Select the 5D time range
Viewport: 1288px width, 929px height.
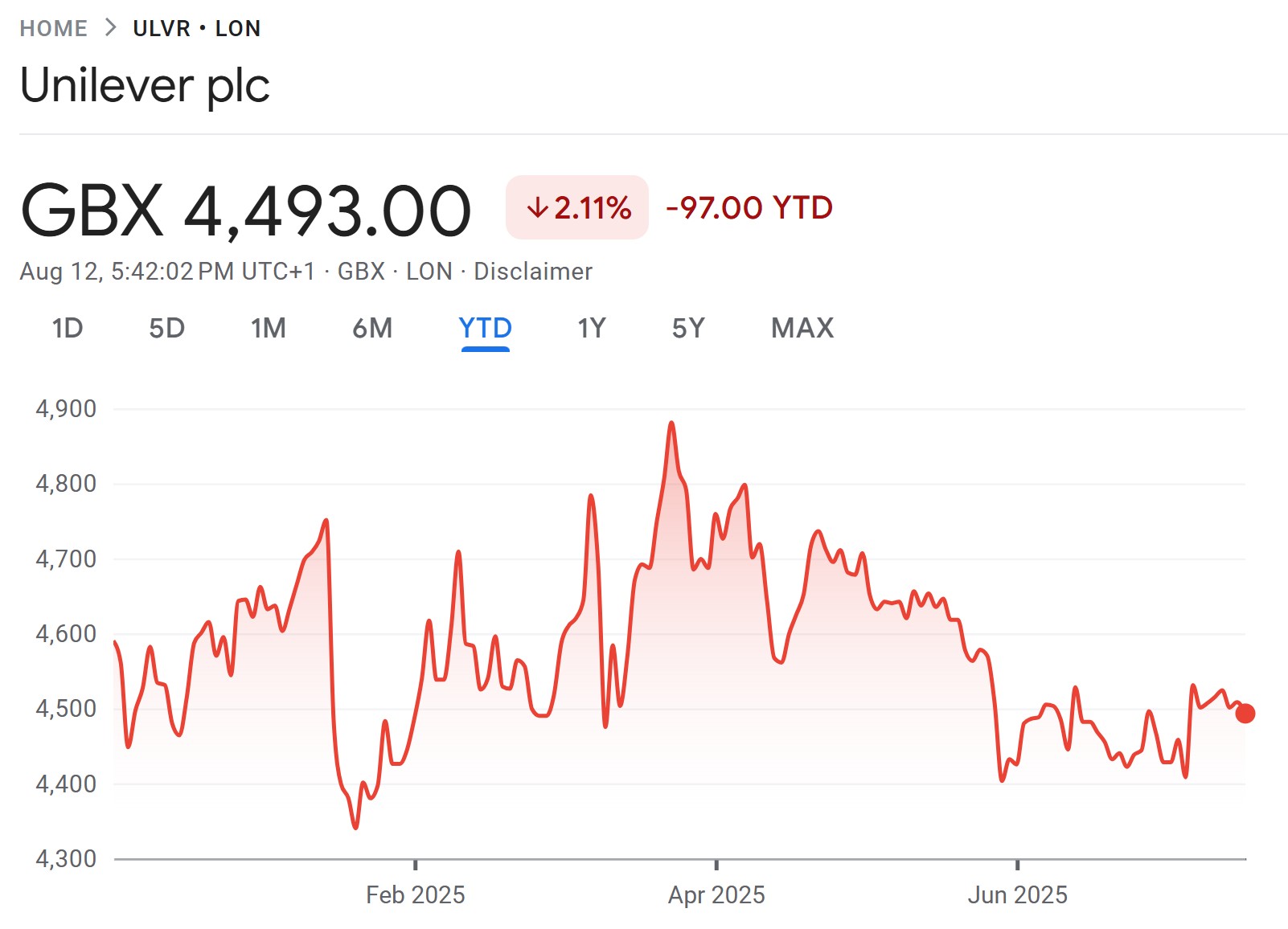pos(167,328)
